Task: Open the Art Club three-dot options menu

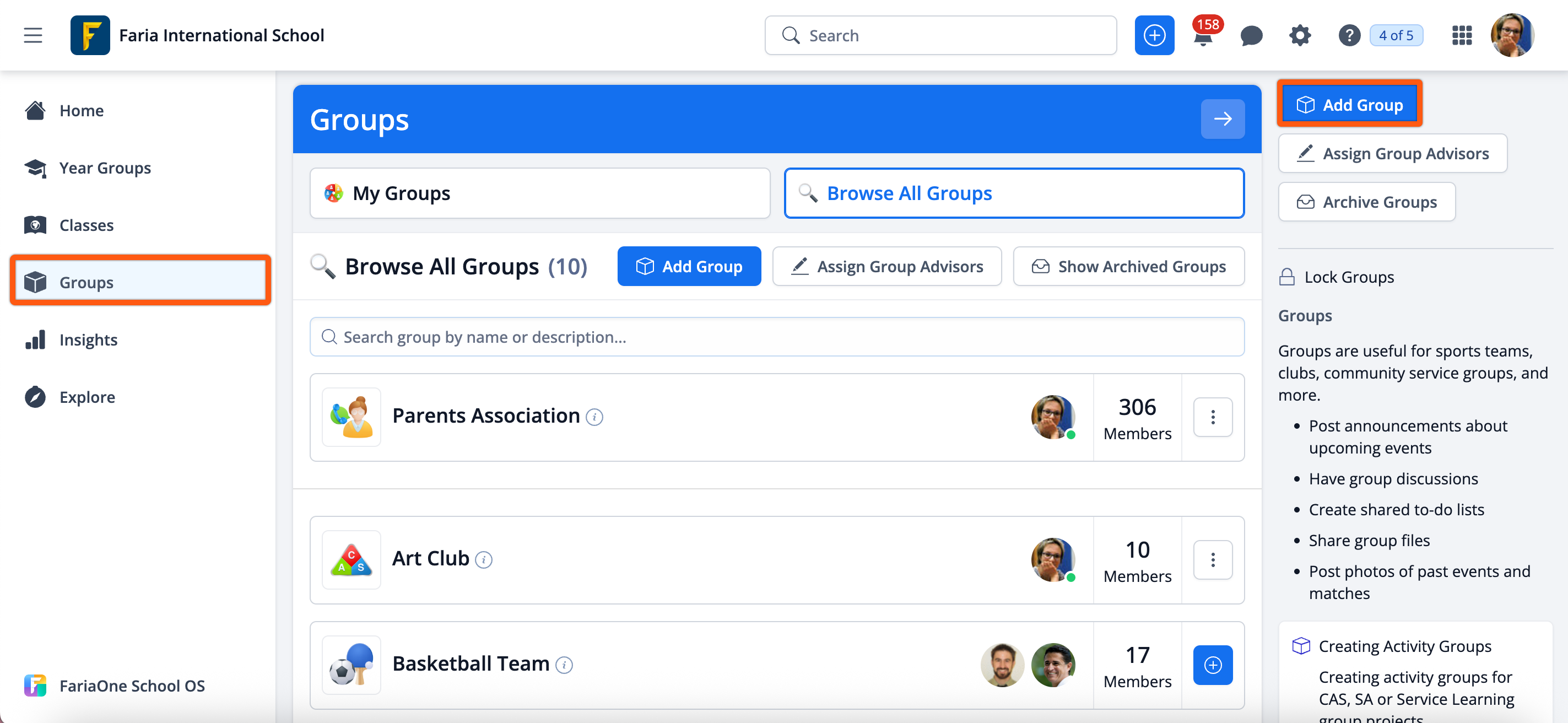Action: [1213, 559]
